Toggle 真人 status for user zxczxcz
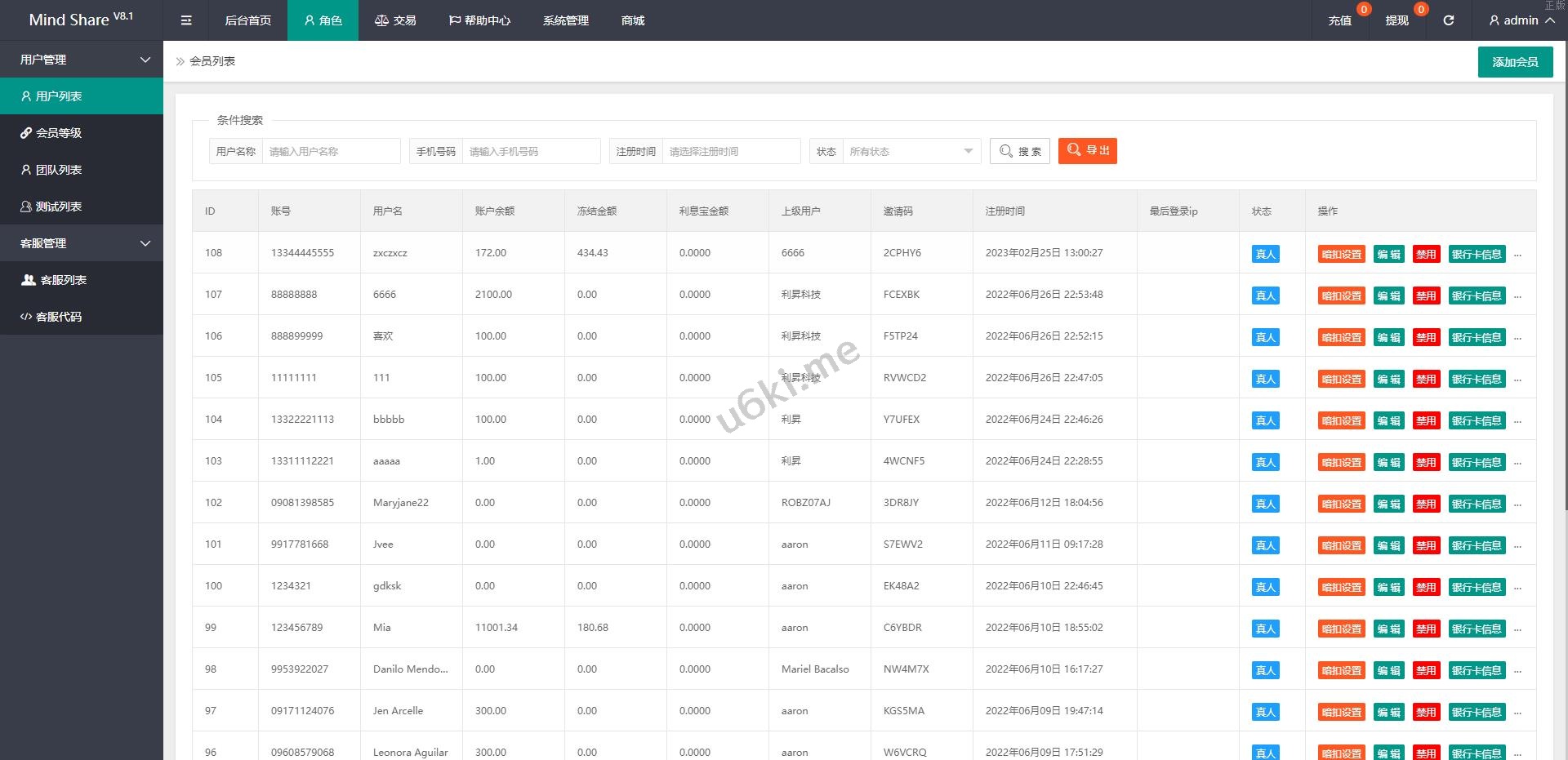 point(1265,254)
